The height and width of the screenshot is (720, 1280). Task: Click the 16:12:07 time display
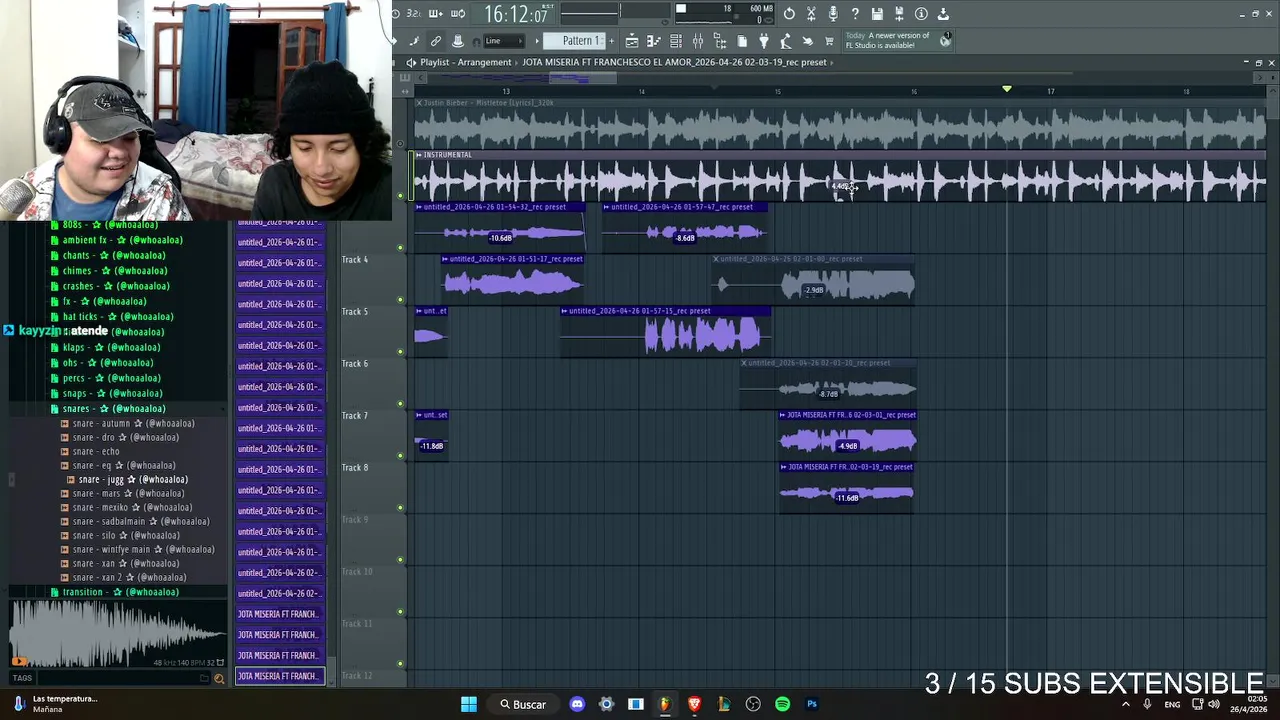515,14
